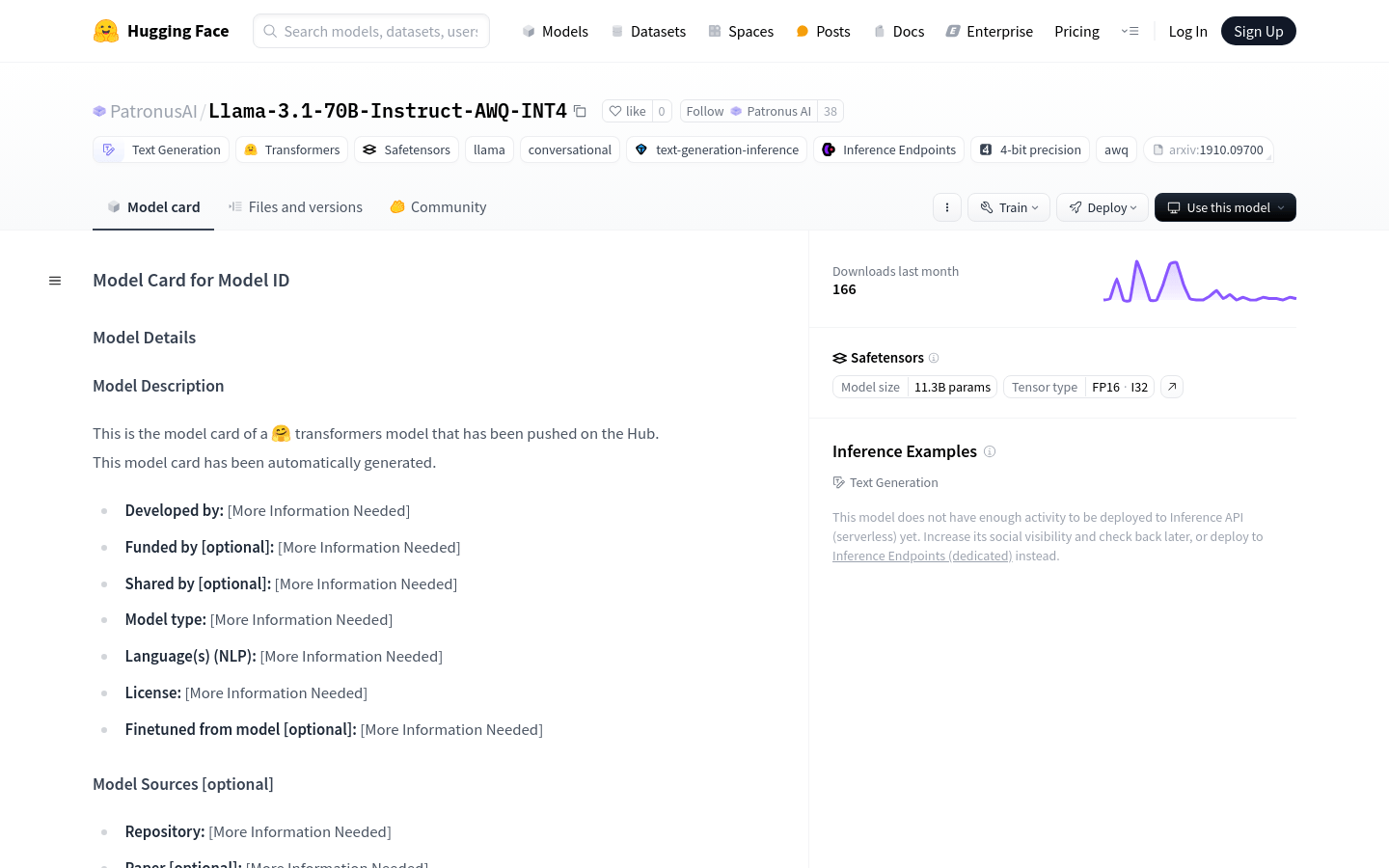Copy the model name with the copy icon
1389x868 pixels.
(580, 111)
